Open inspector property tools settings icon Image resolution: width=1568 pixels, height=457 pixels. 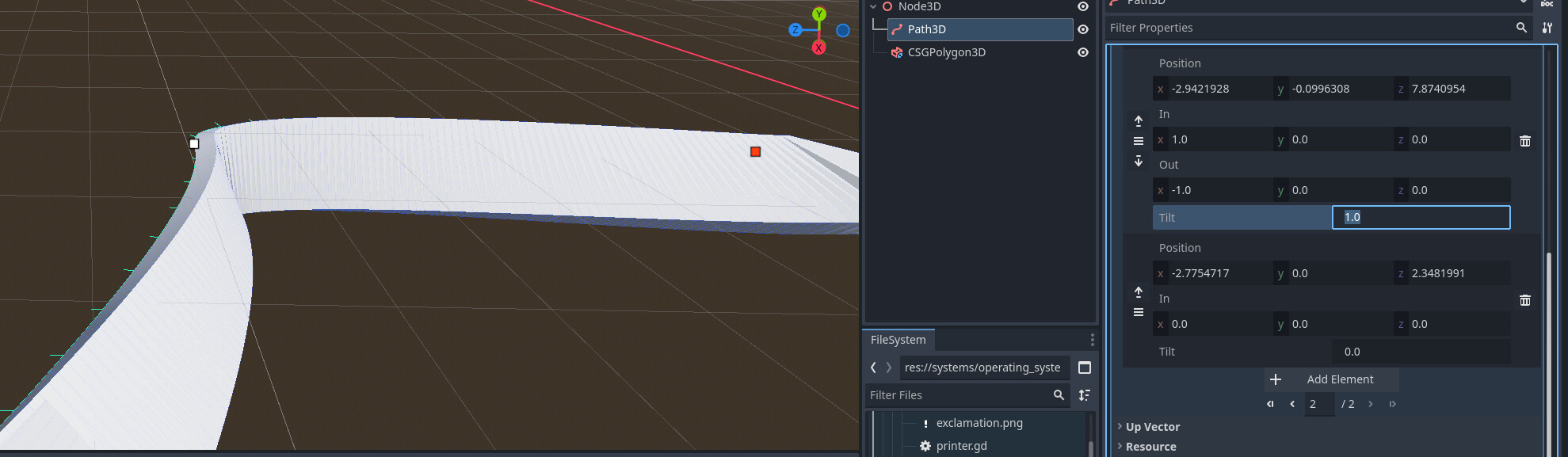1547,28
